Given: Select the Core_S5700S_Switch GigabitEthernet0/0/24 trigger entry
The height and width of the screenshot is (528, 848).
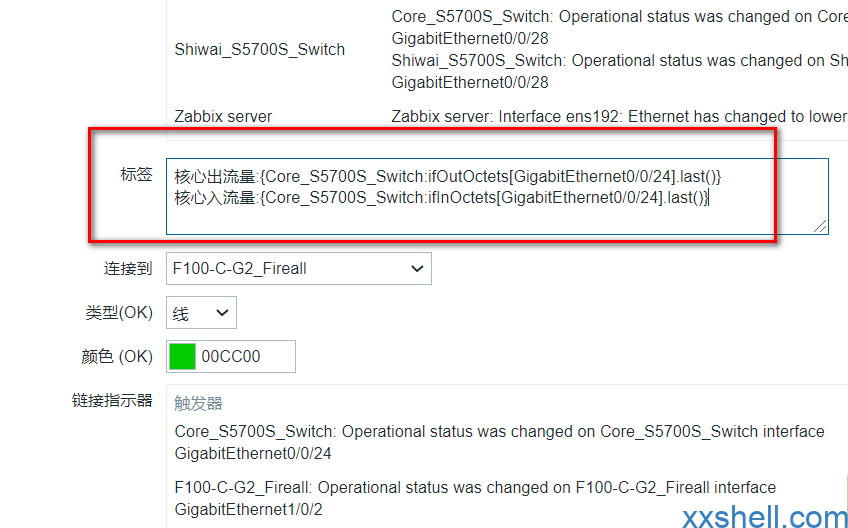Looking at the screenshot, I should 499,443.
